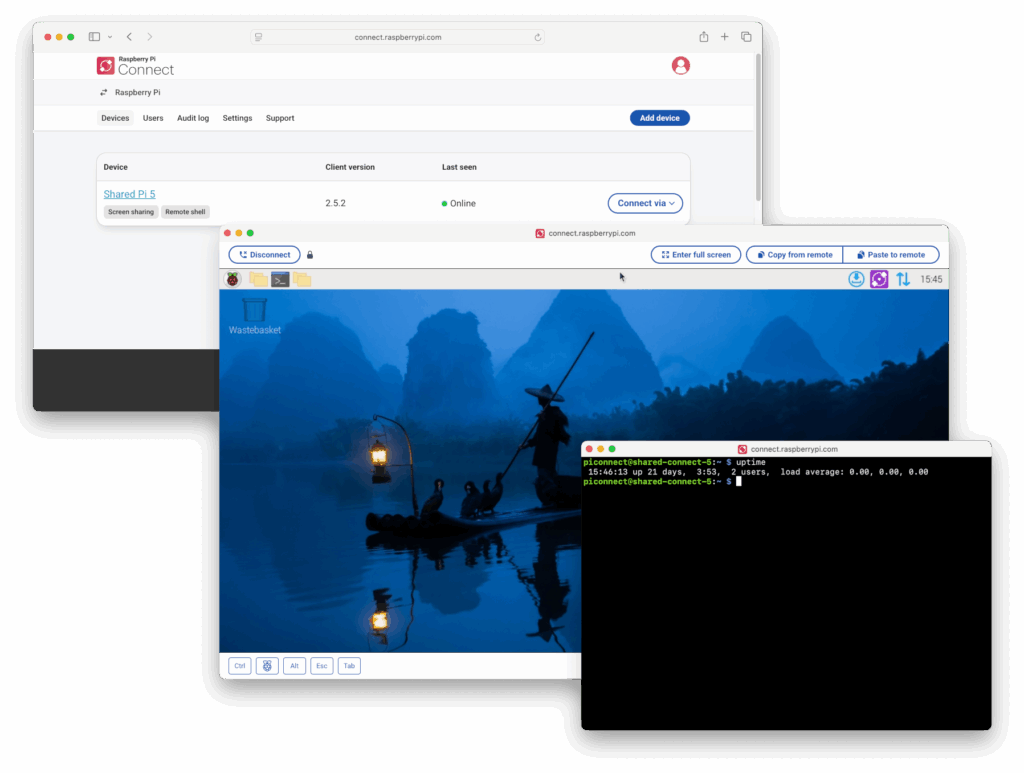Click the Client version column header

350,167
